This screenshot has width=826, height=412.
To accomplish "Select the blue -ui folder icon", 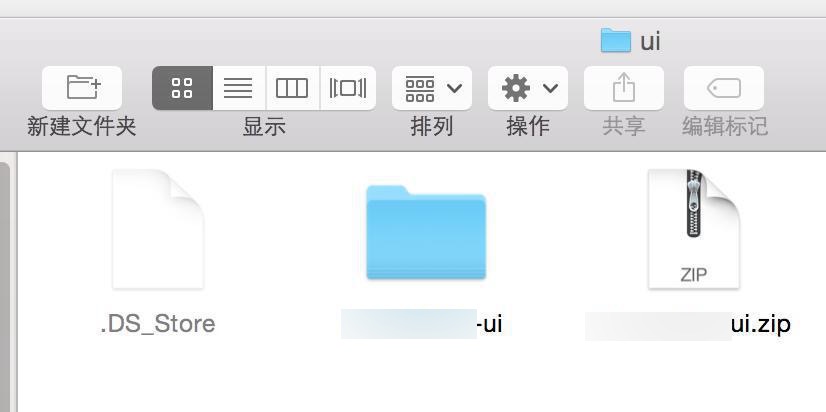I will [426, 232].
